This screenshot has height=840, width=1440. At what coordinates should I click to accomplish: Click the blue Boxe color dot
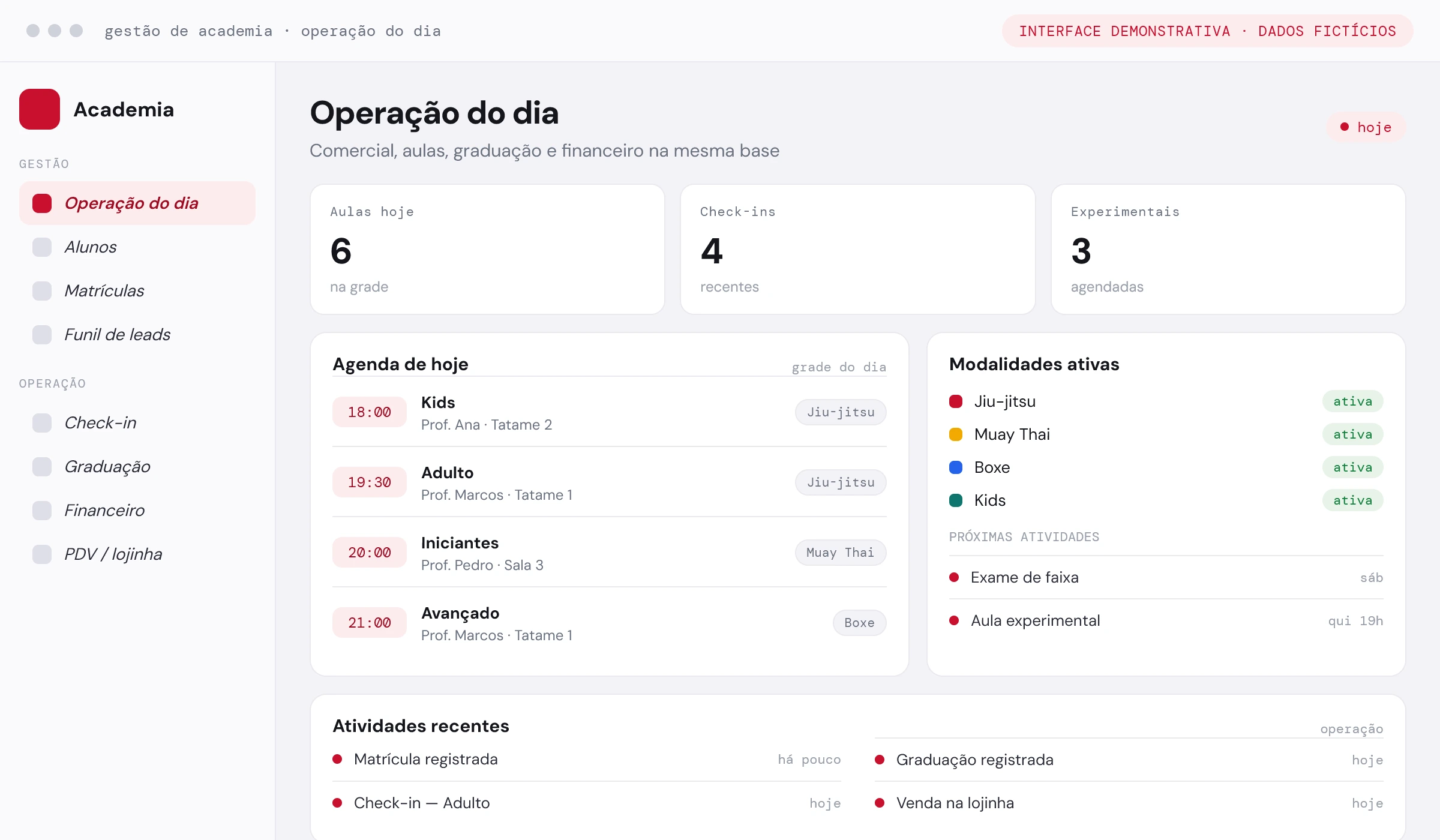pos(956,467)
